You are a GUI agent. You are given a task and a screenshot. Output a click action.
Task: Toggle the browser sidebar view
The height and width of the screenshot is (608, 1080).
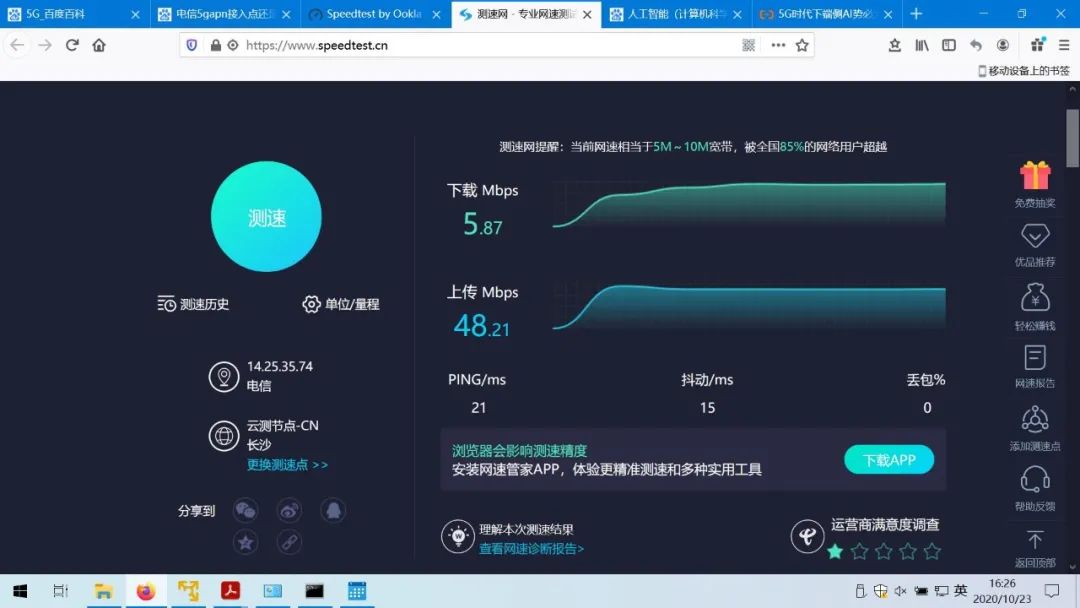pyautogui.click(x=948, y=45)
